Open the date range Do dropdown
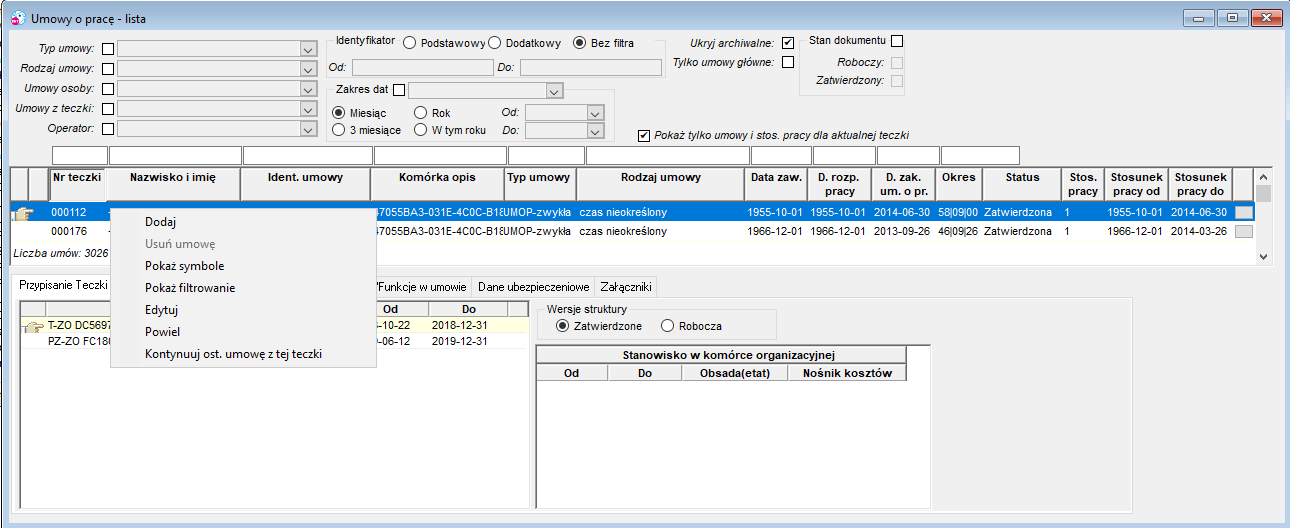The image size is (1290, 528). coord(596,130)
